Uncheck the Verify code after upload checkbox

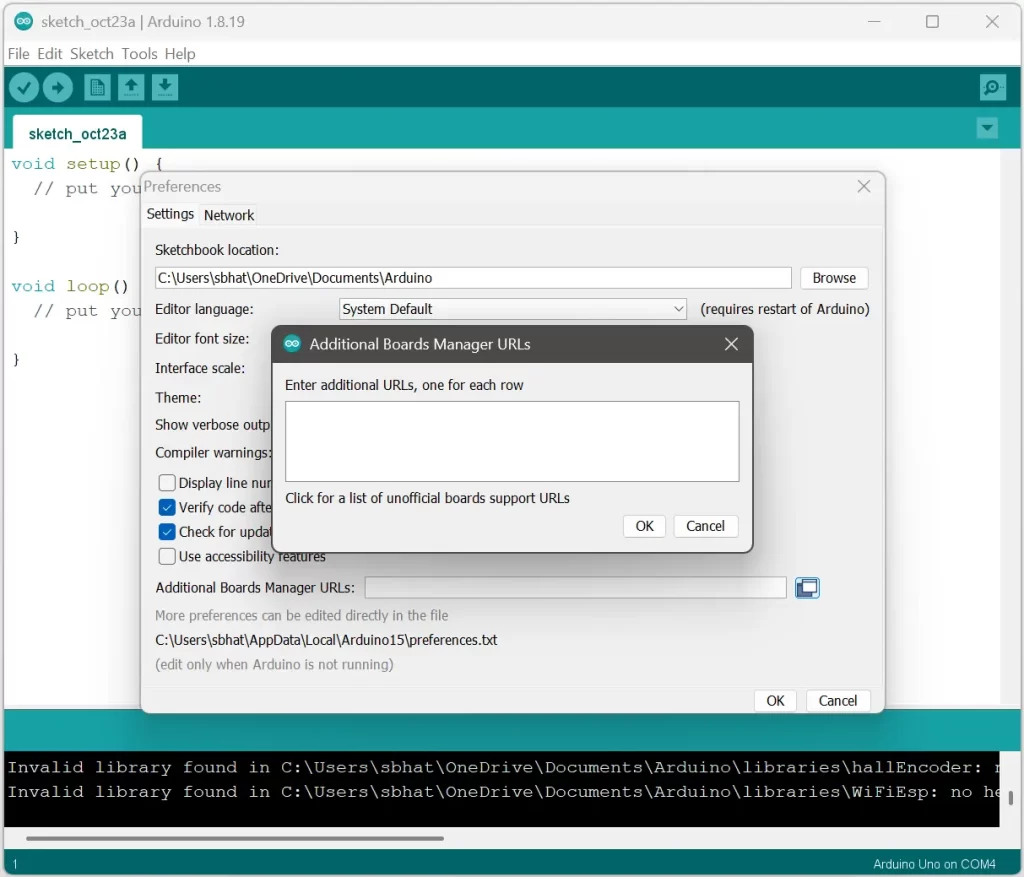(x=167, y=507)
